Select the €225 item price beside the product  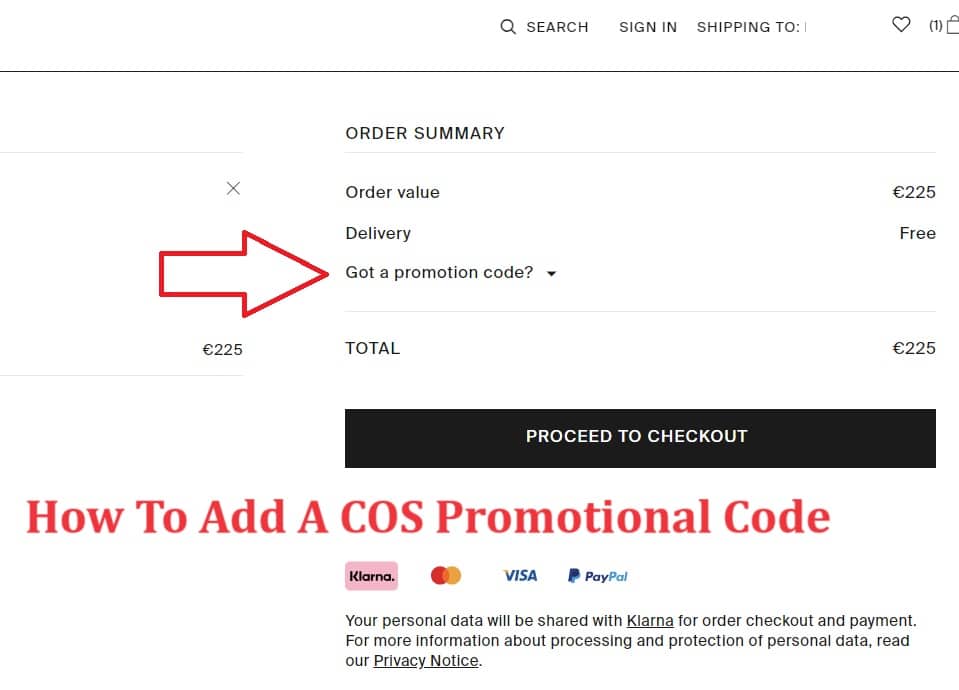[x=222, y=349]
